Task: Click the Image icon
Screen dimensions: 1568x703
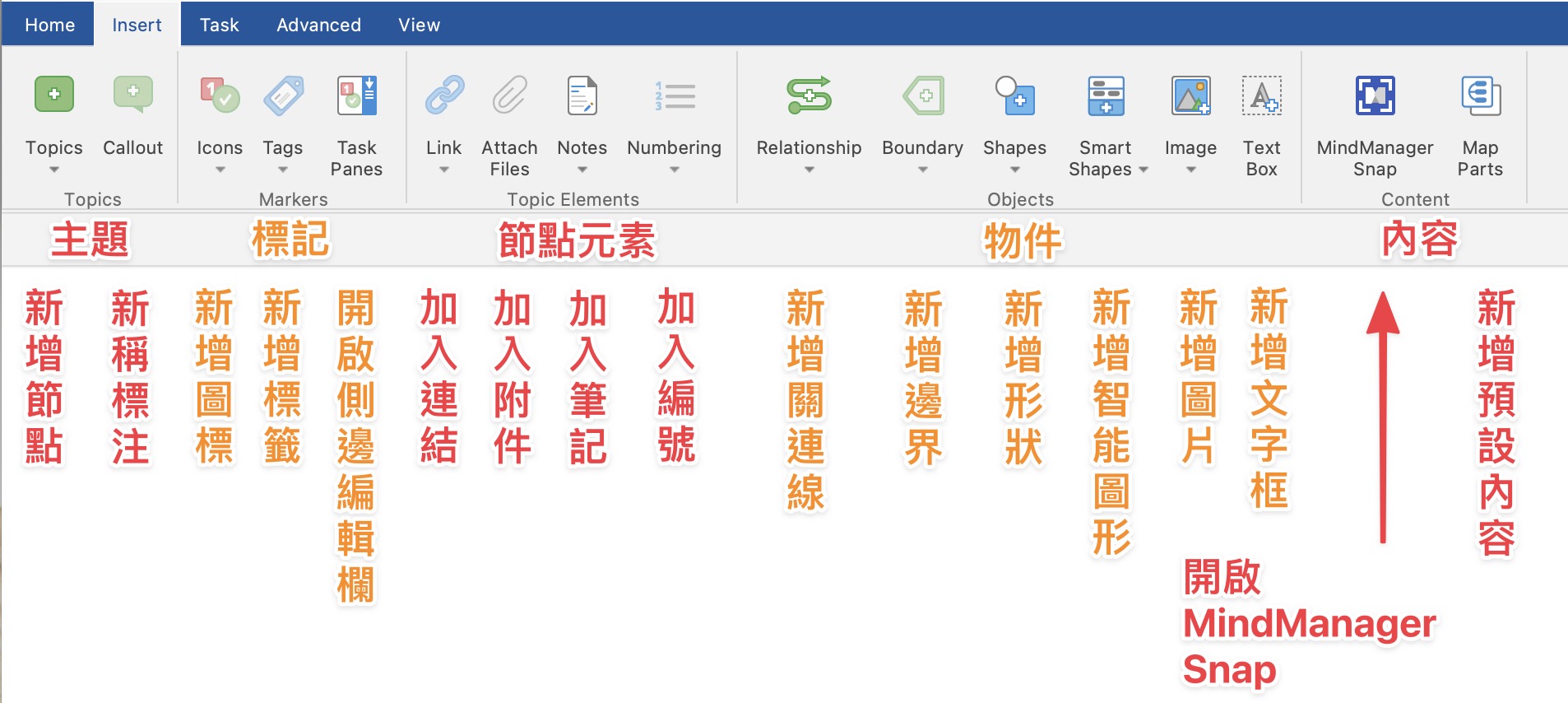Action: [1190, 95]
